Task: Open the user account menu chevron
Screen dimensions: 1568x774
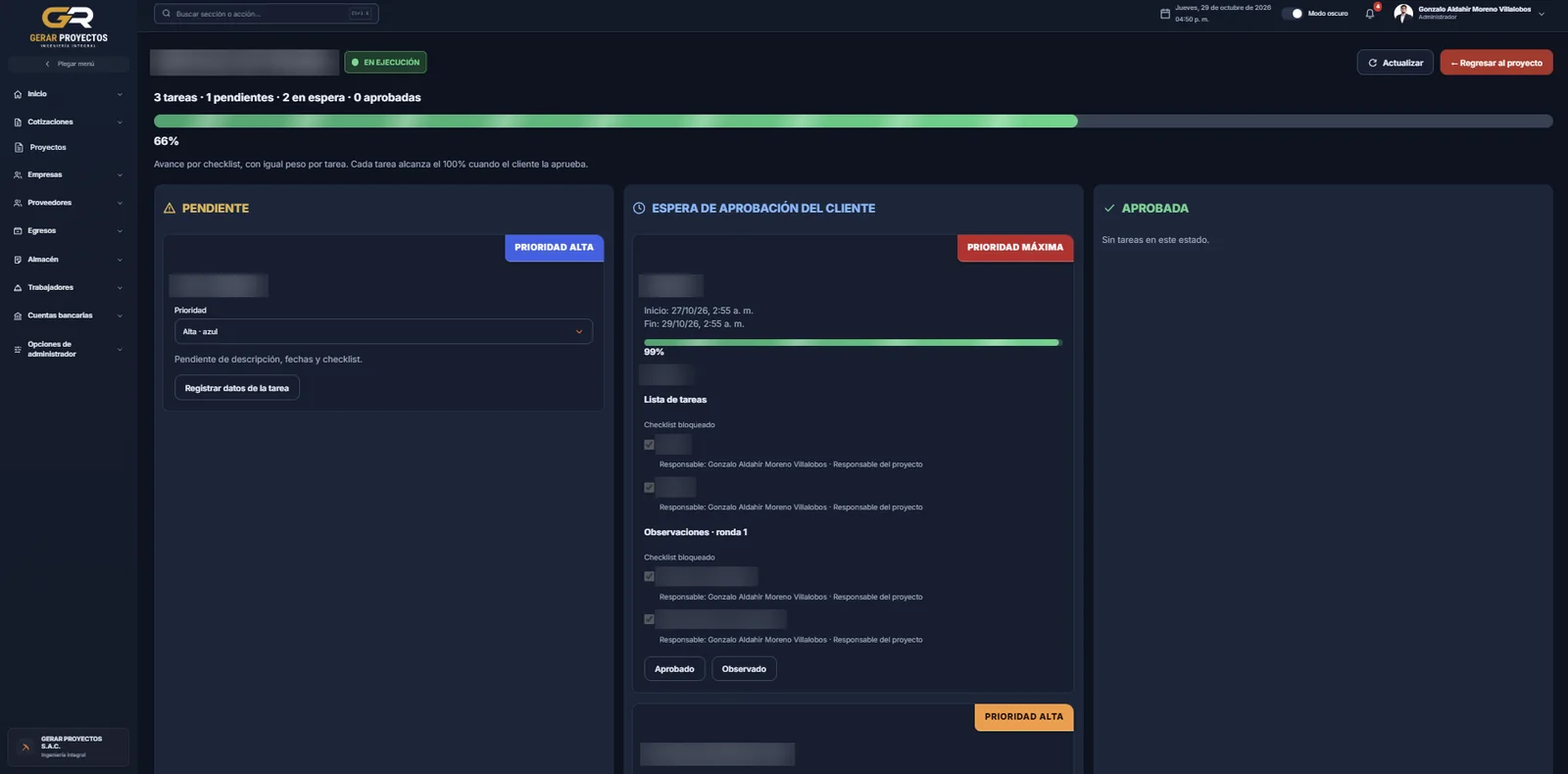Action: [x=1542, y=14]
